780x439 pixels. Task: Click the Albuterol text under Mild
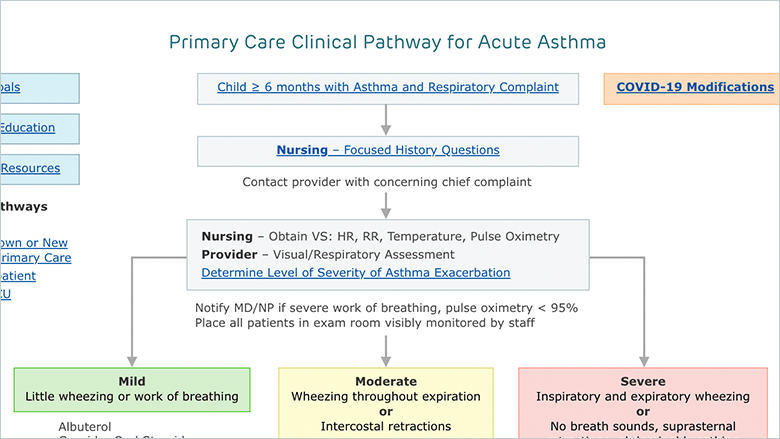tap(85, 427)
